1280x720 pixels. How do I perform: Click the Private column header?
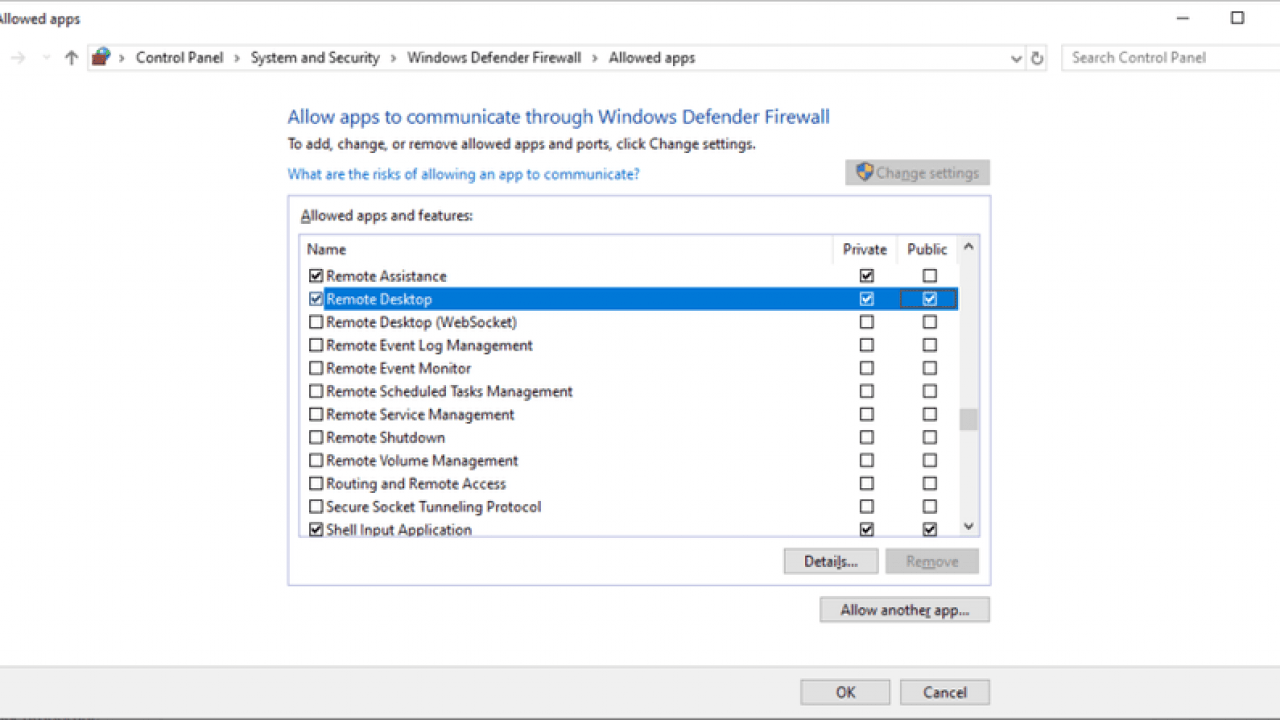865,249
